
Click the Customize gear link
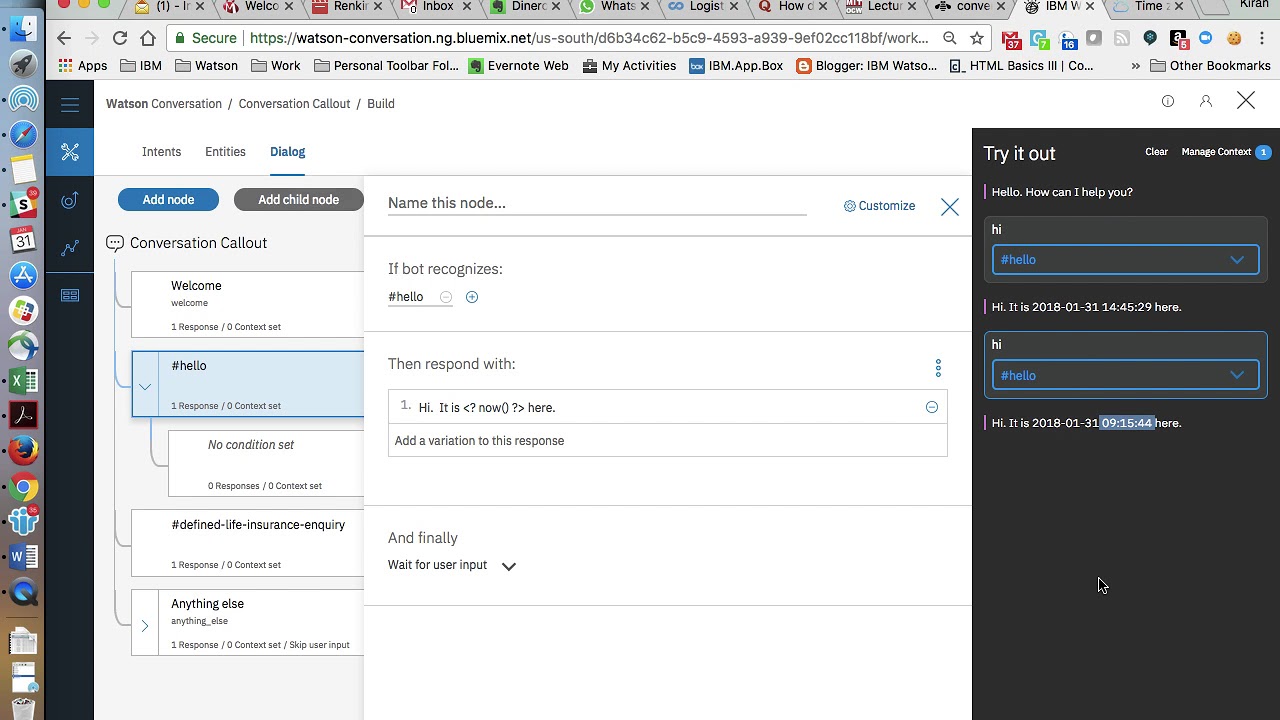[x=879, y=206]
